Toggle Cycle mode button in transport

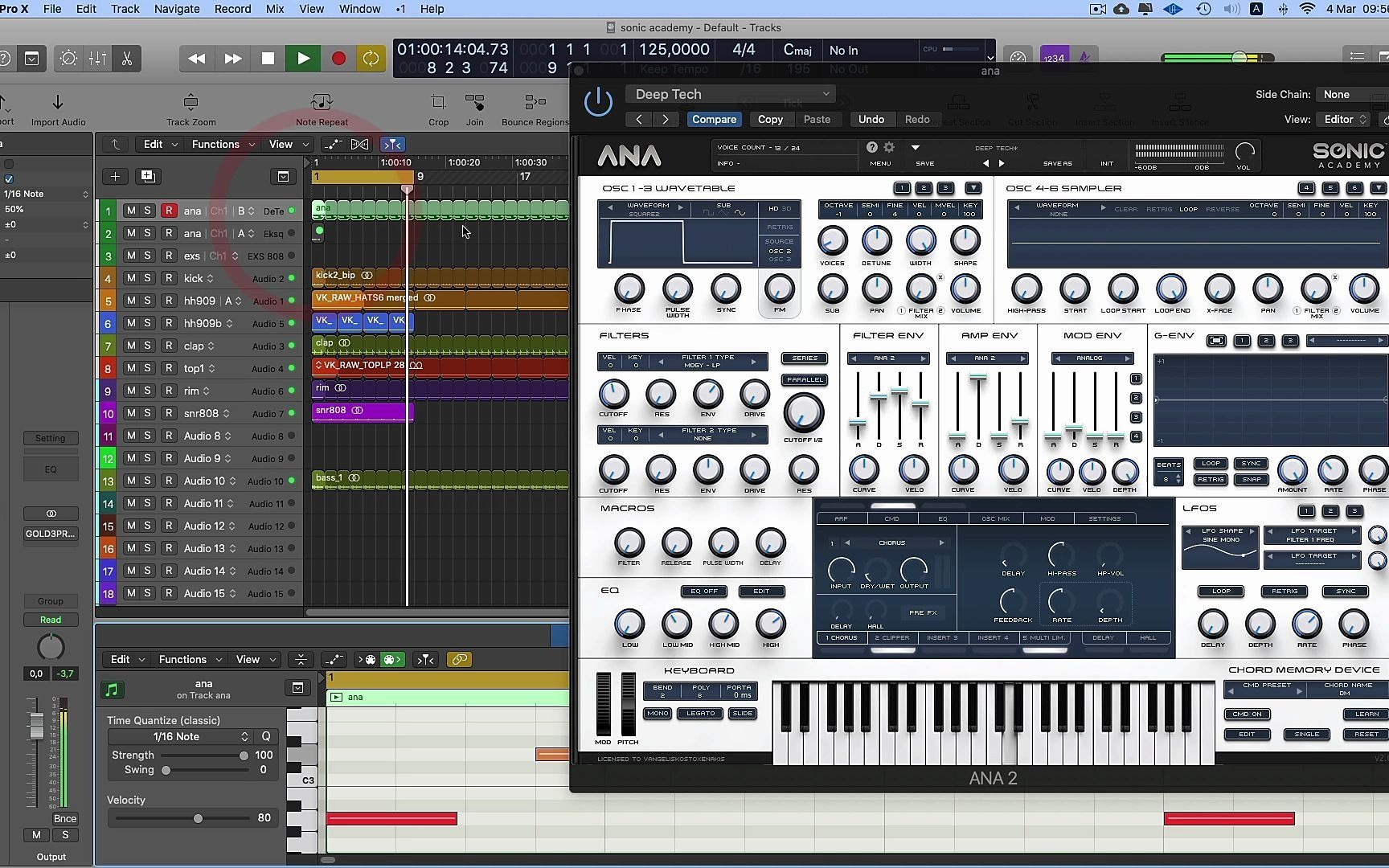pyautogui.click(x=371, y=59)
